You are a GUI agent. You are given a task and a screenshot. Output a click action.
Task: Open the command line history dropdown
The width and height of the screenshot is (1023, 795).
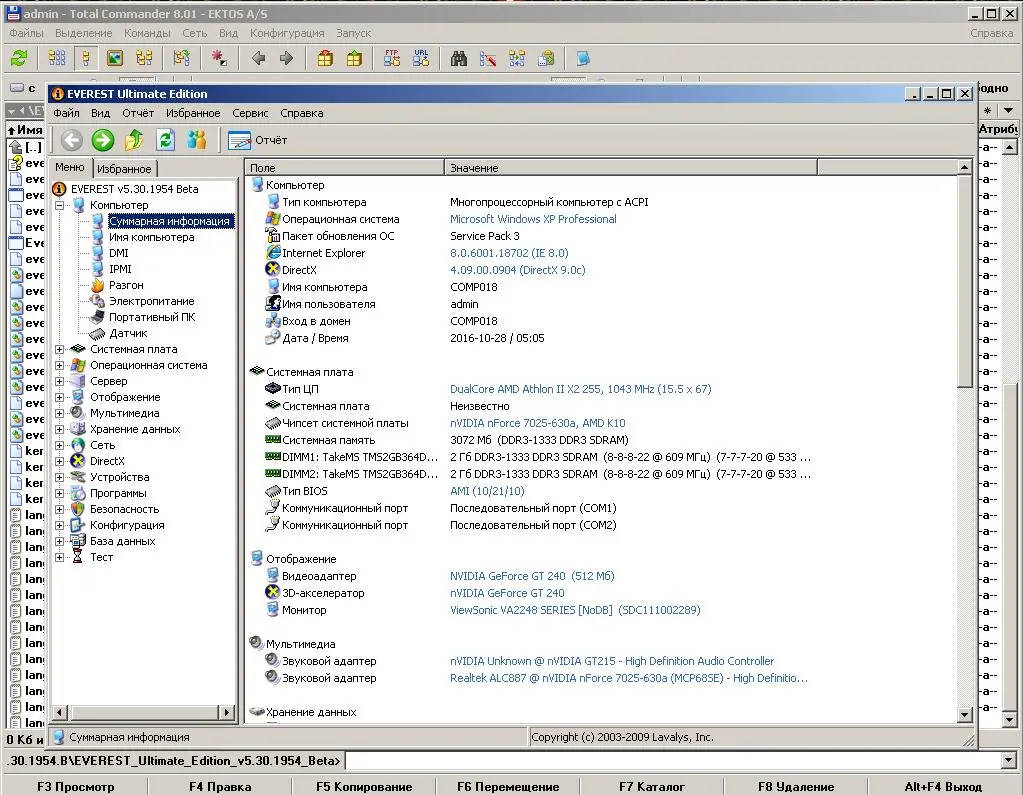1009,760
